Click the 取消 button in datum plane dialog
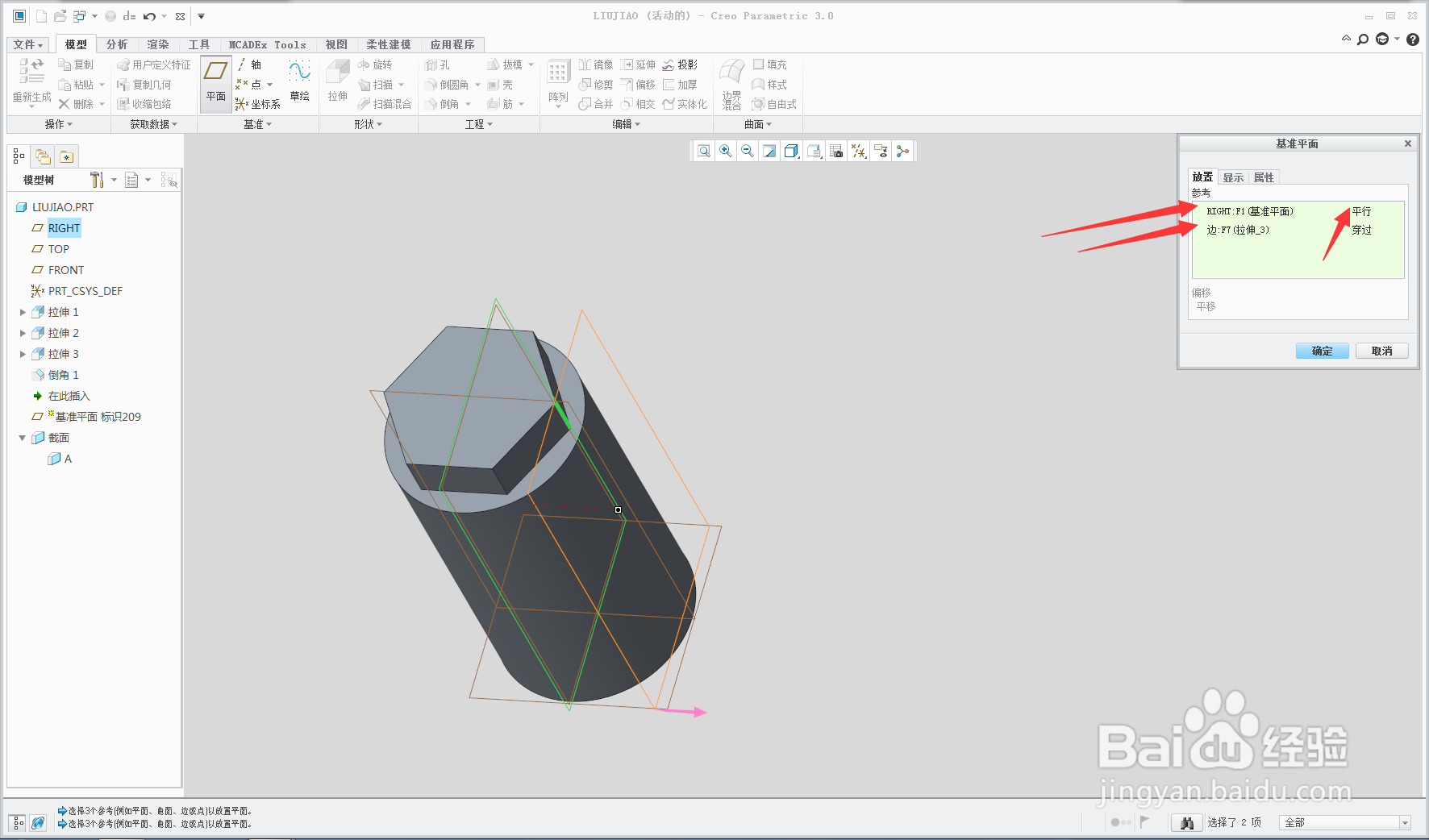 [1381, 351]
